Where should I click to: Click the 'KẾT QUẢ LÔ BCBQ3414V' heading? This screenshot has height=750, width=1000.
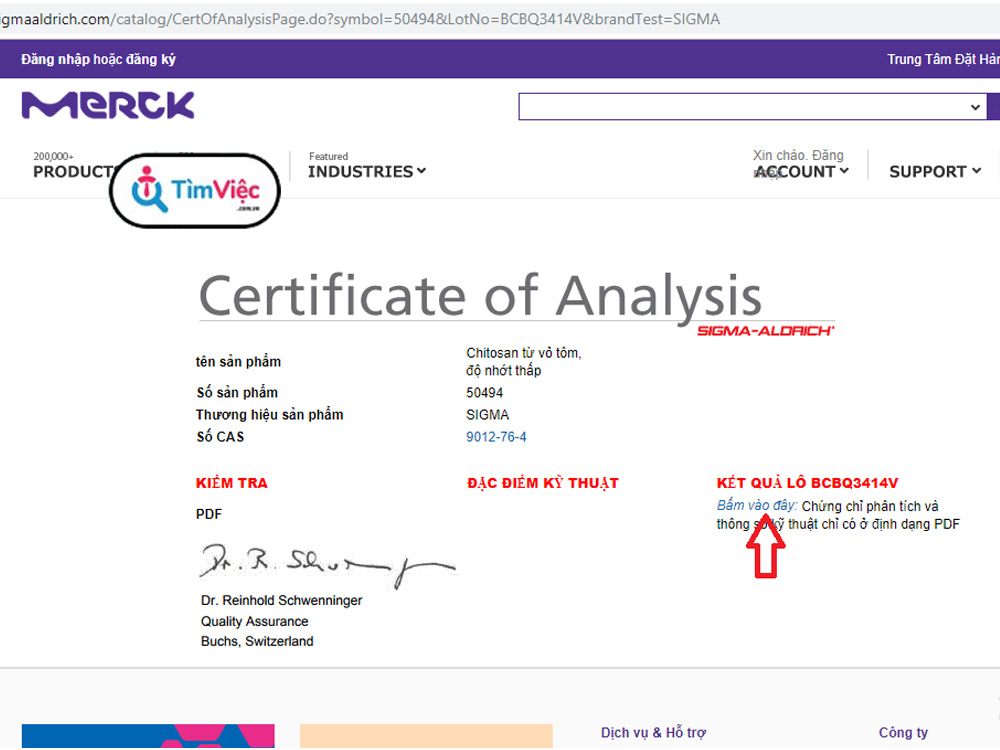click(807, 483)
